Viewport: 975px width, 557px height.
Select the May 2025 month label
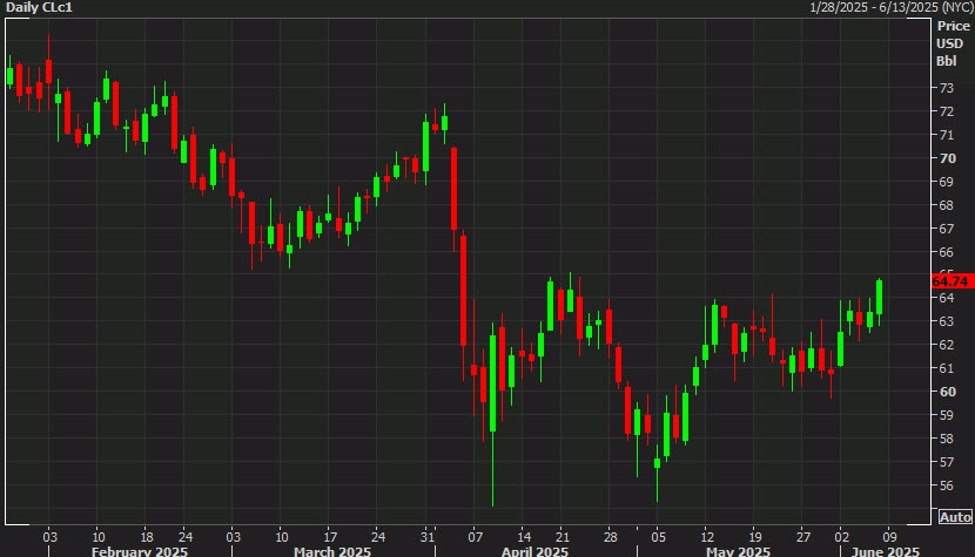(x=737, y=551)
